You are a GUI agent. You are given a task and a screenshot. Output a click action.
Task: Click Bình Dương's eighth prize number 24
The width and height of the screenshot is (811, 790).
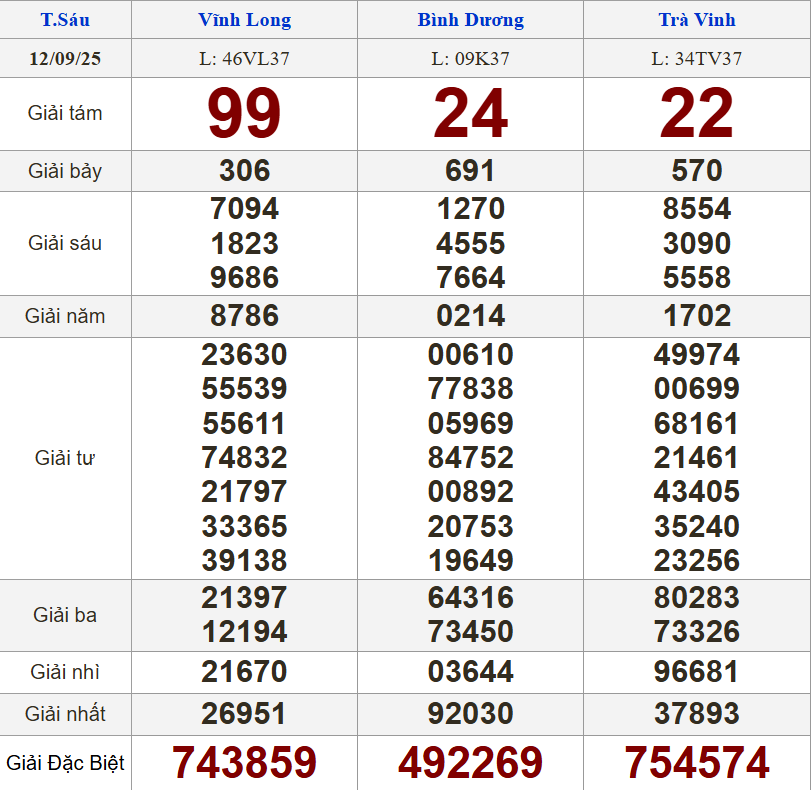point(470,114)
